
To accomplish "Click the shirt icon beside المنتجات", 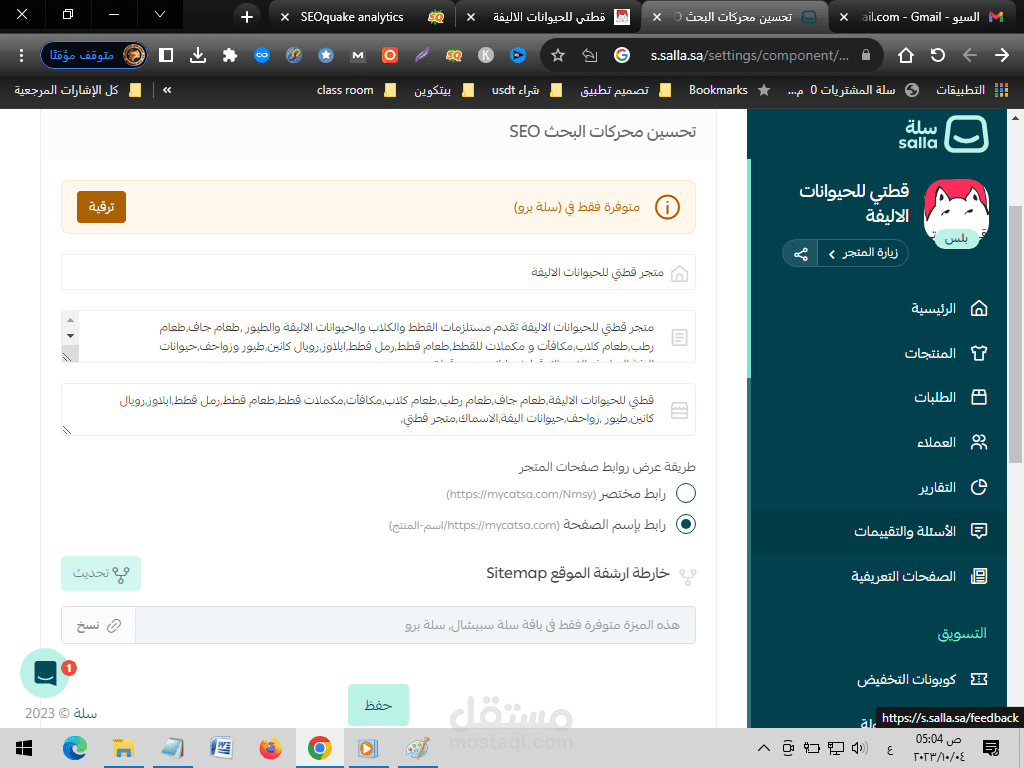I will (979, 353).
